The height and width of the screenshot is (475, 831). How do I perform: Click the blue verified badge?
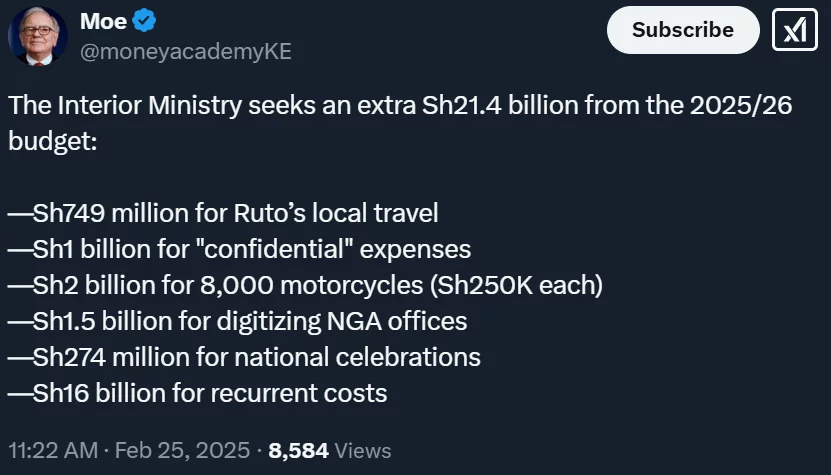144,20
